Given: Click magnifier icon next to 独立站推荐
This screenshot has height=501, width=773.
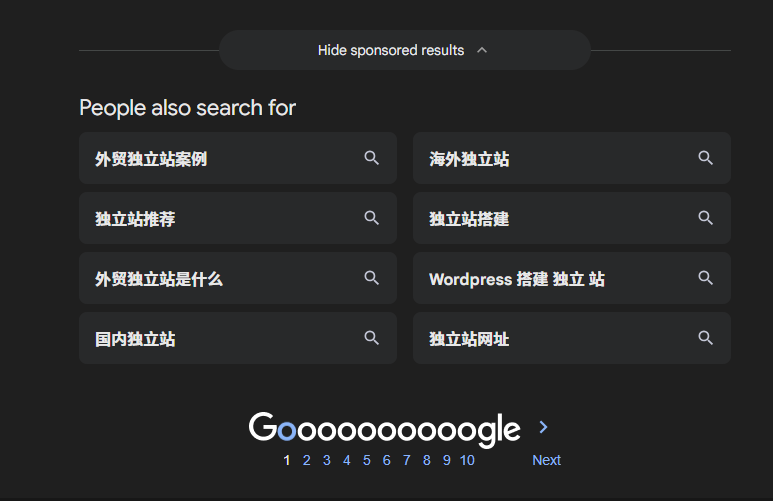Looking at the screenshot, I should 372,218.
